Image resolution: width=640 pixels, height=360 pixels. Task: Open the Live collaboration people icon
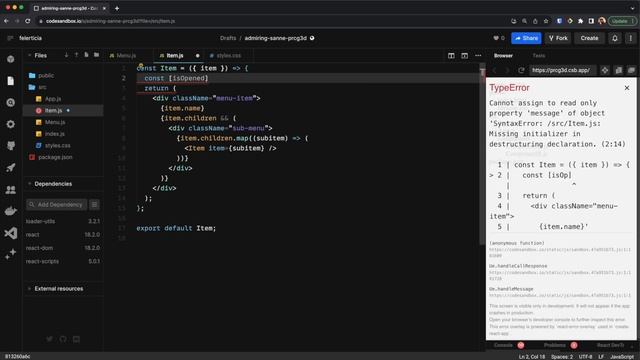[x=11, y=189]
